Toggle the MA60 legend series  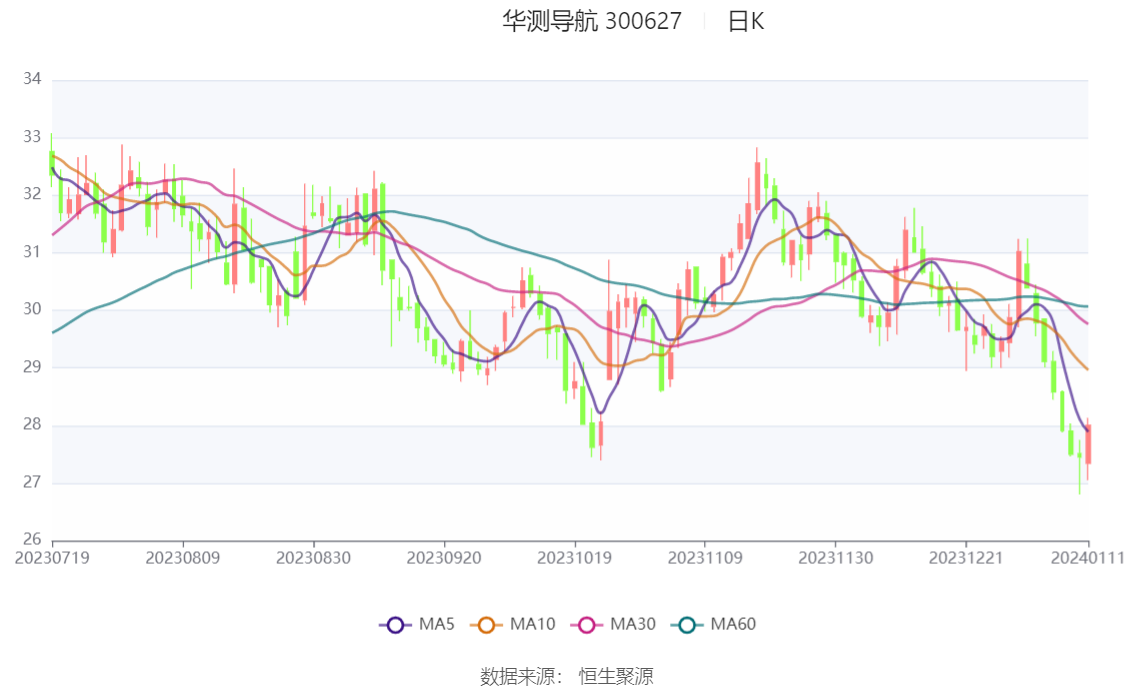click(x=714, y=625)
